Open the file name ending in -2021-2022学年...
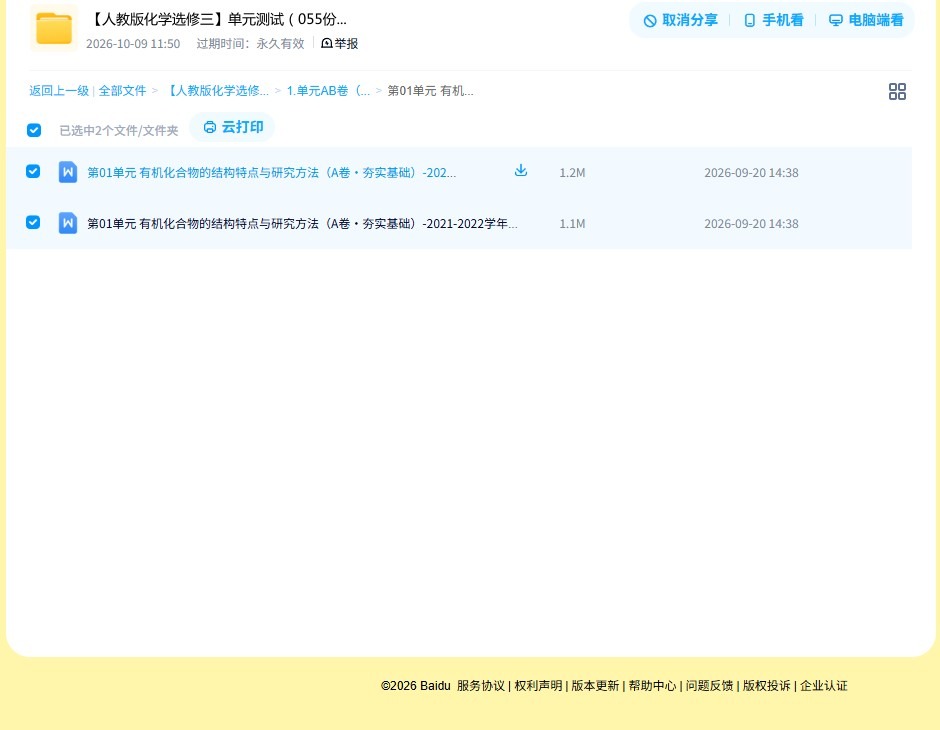 [302, 224]
